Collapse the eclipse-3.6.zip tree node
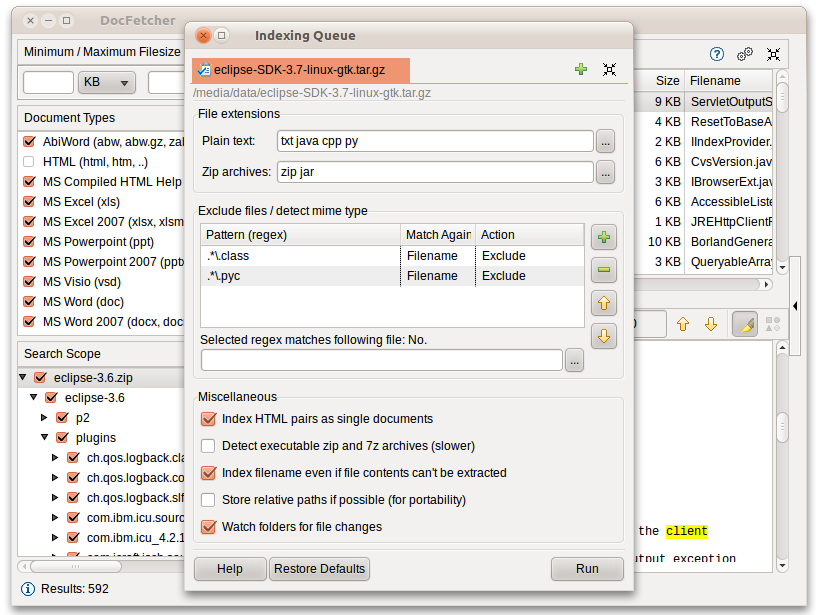This screenshot has height=615, width=820. coord(24,378)
